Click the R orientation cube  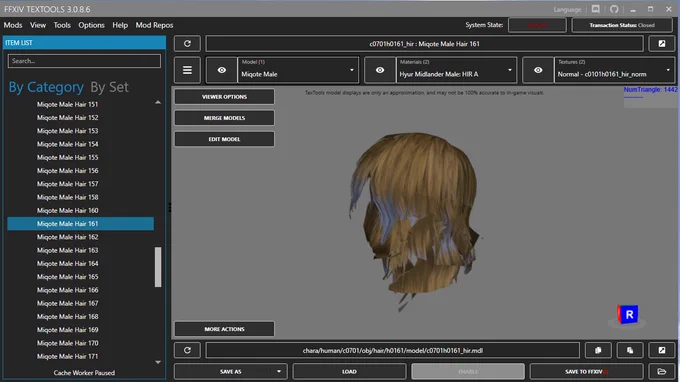(628, 315)
